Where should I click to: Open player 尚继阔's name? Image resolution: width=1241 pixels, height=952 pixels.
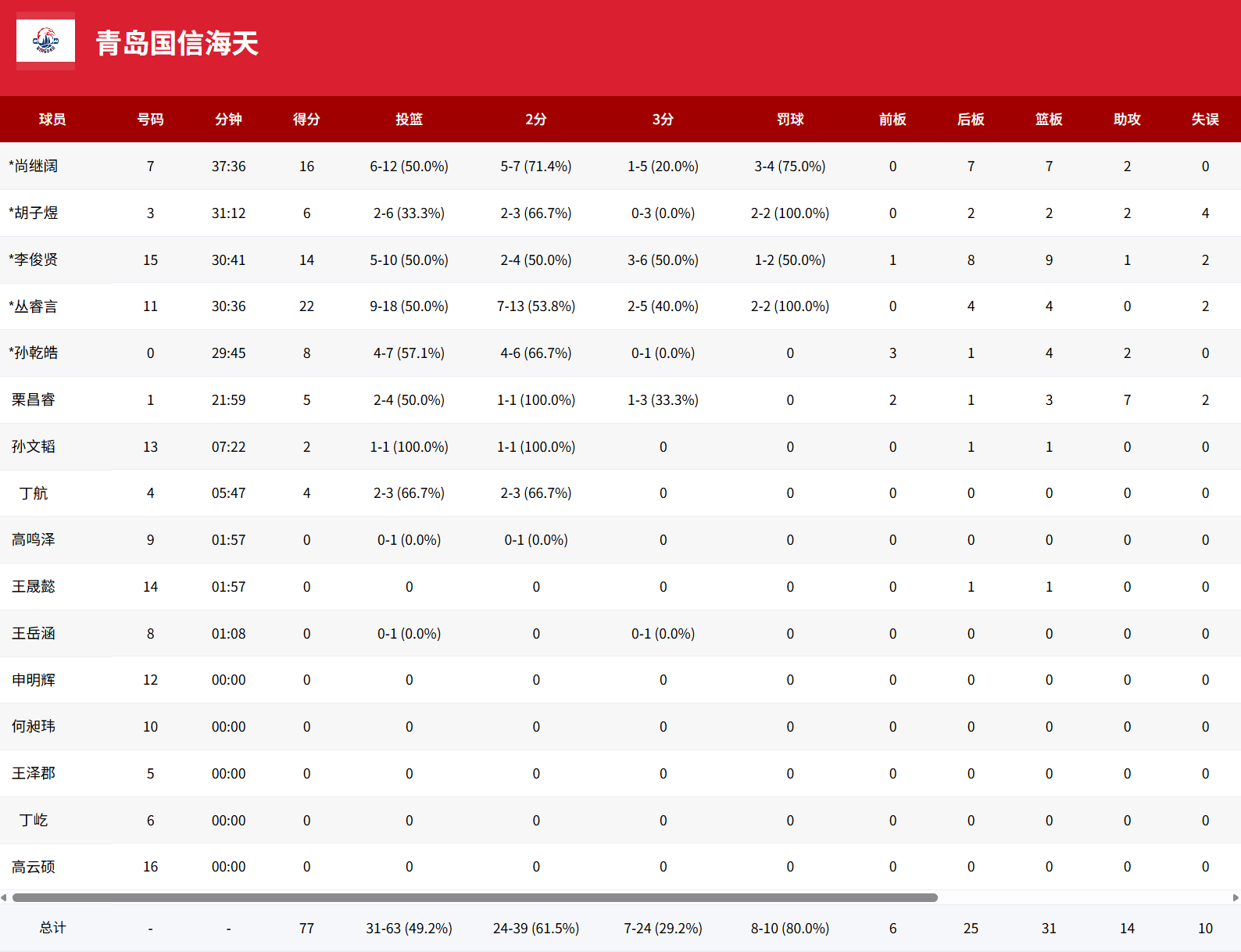34,166
